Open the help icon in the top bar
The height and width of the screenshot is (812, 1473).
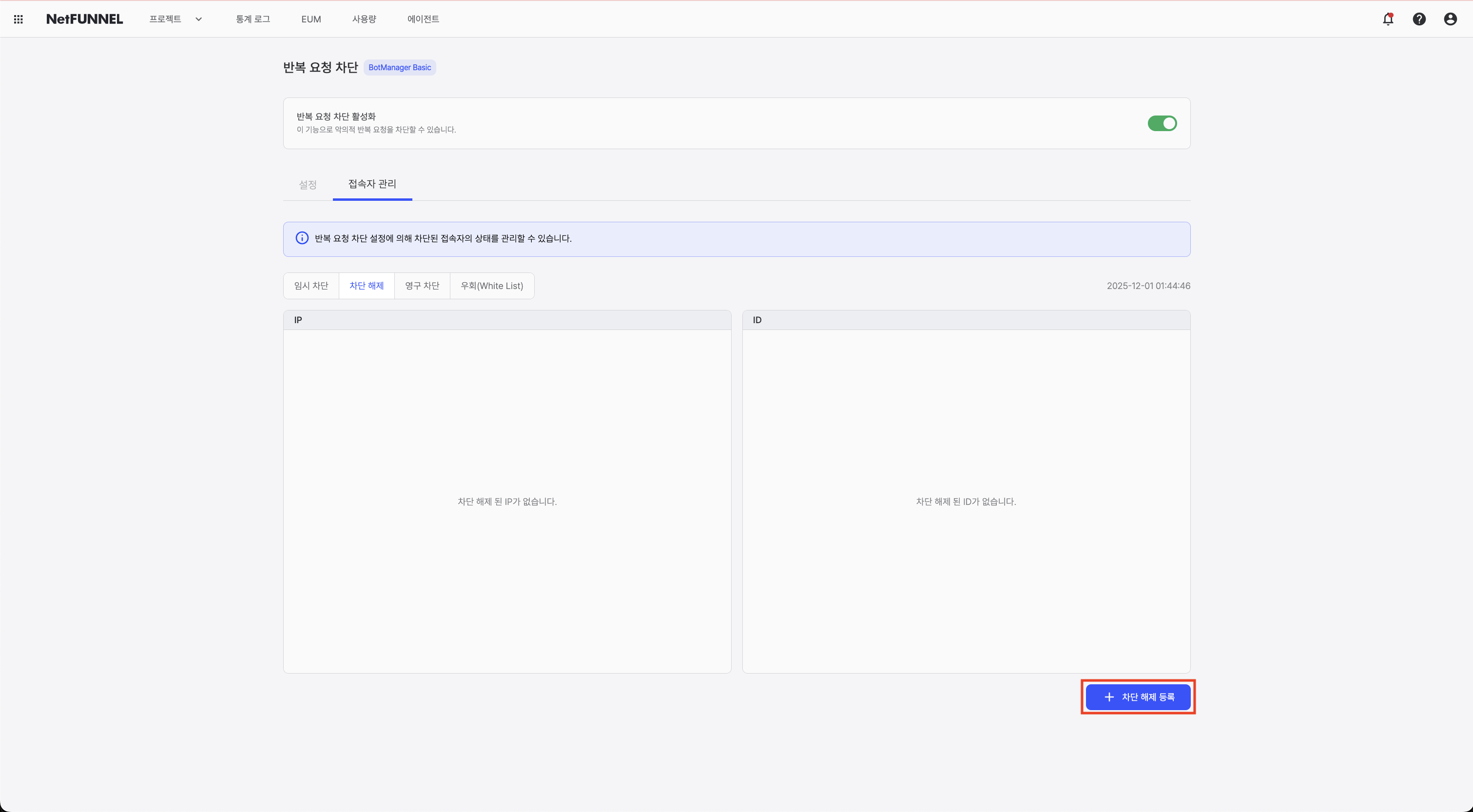point(1420,19)
